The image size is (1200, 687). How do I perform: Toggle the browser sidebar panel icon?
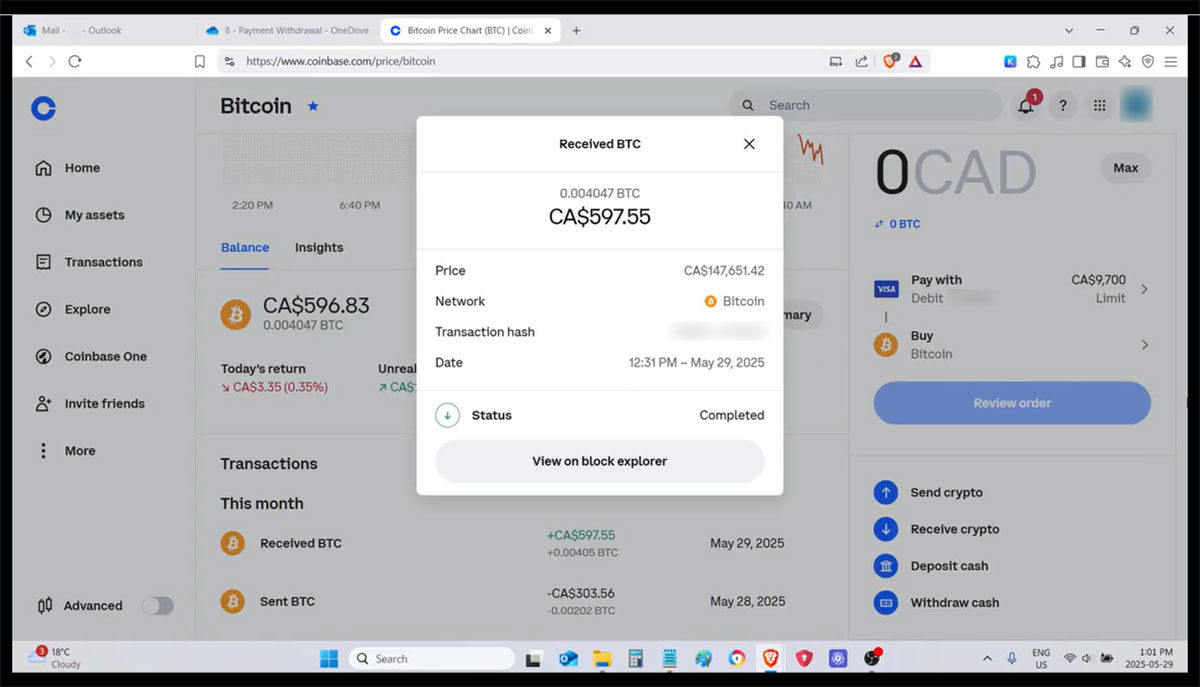pyautogui.click(x=1079, y=61)
